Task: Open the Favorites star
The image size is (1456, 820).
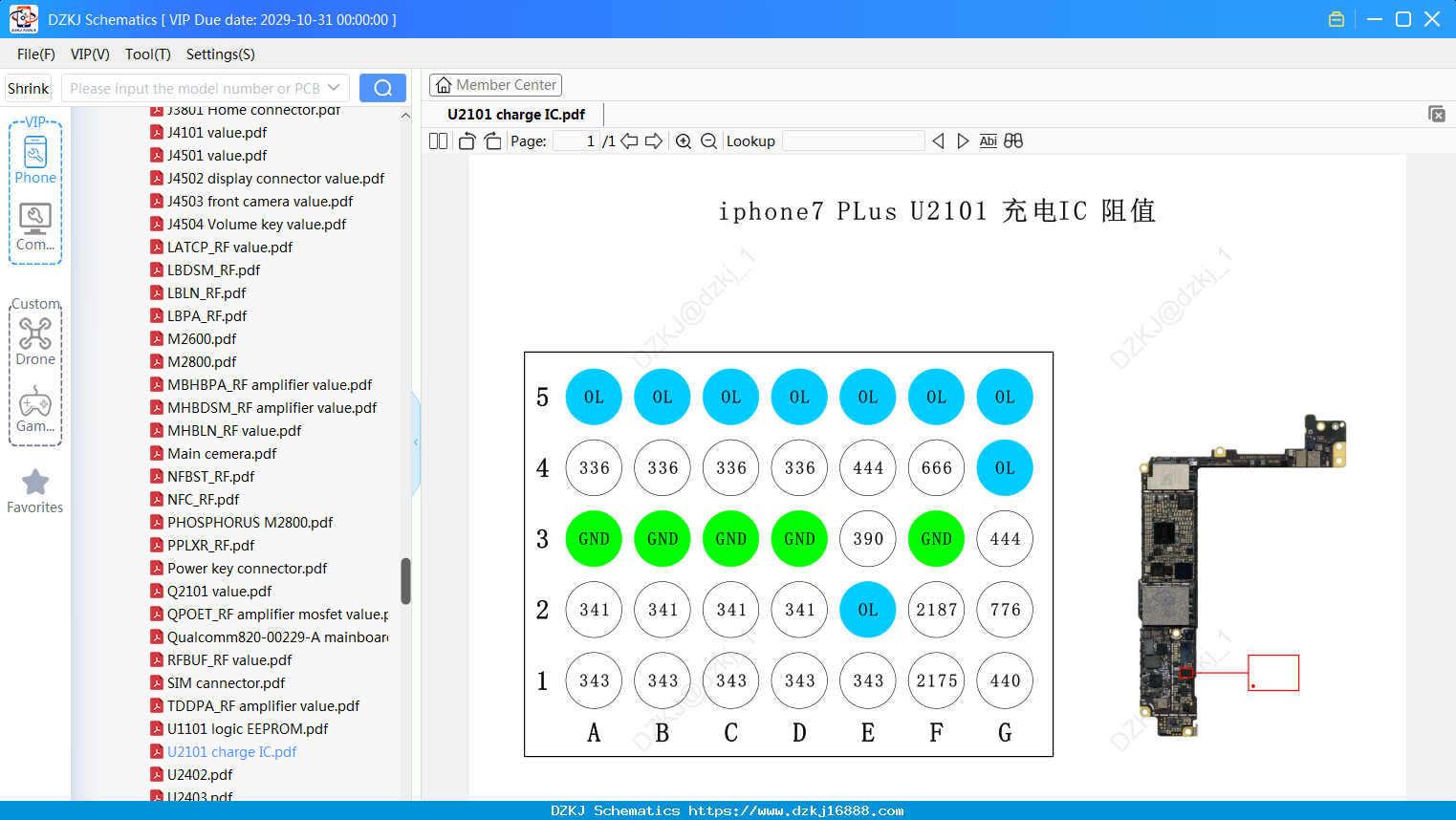Action: click(x=35, y=491)
